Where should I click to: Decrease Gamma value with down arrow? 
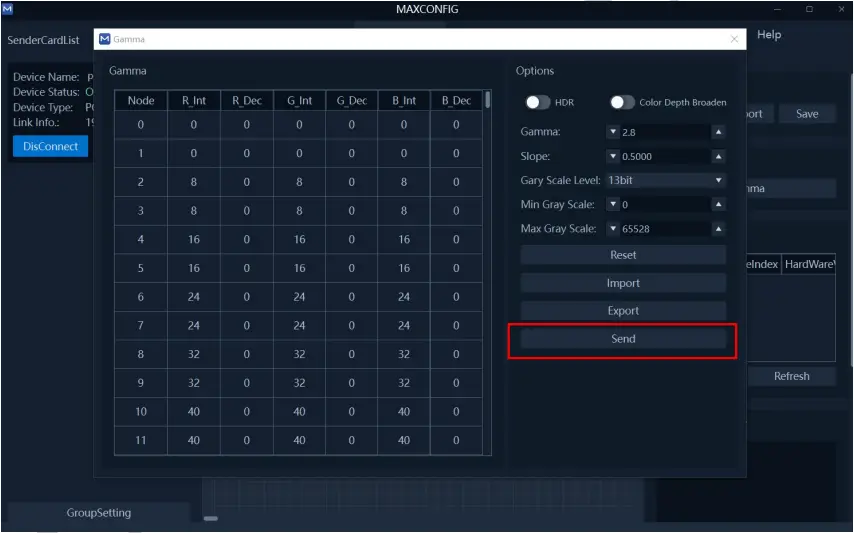613,132
